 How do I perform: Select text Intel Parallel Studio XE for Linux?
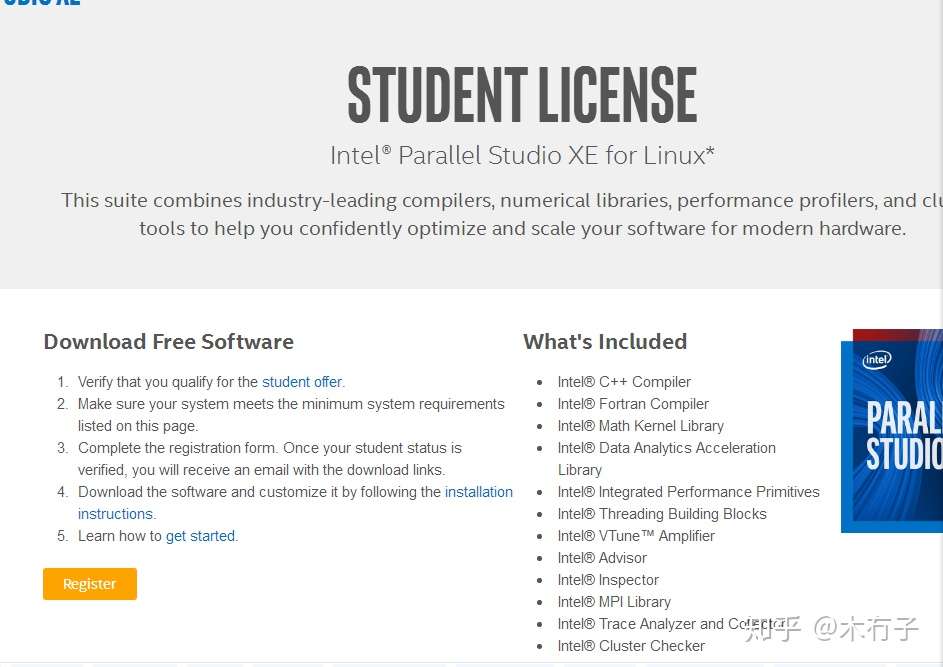(x=522, y=155)
